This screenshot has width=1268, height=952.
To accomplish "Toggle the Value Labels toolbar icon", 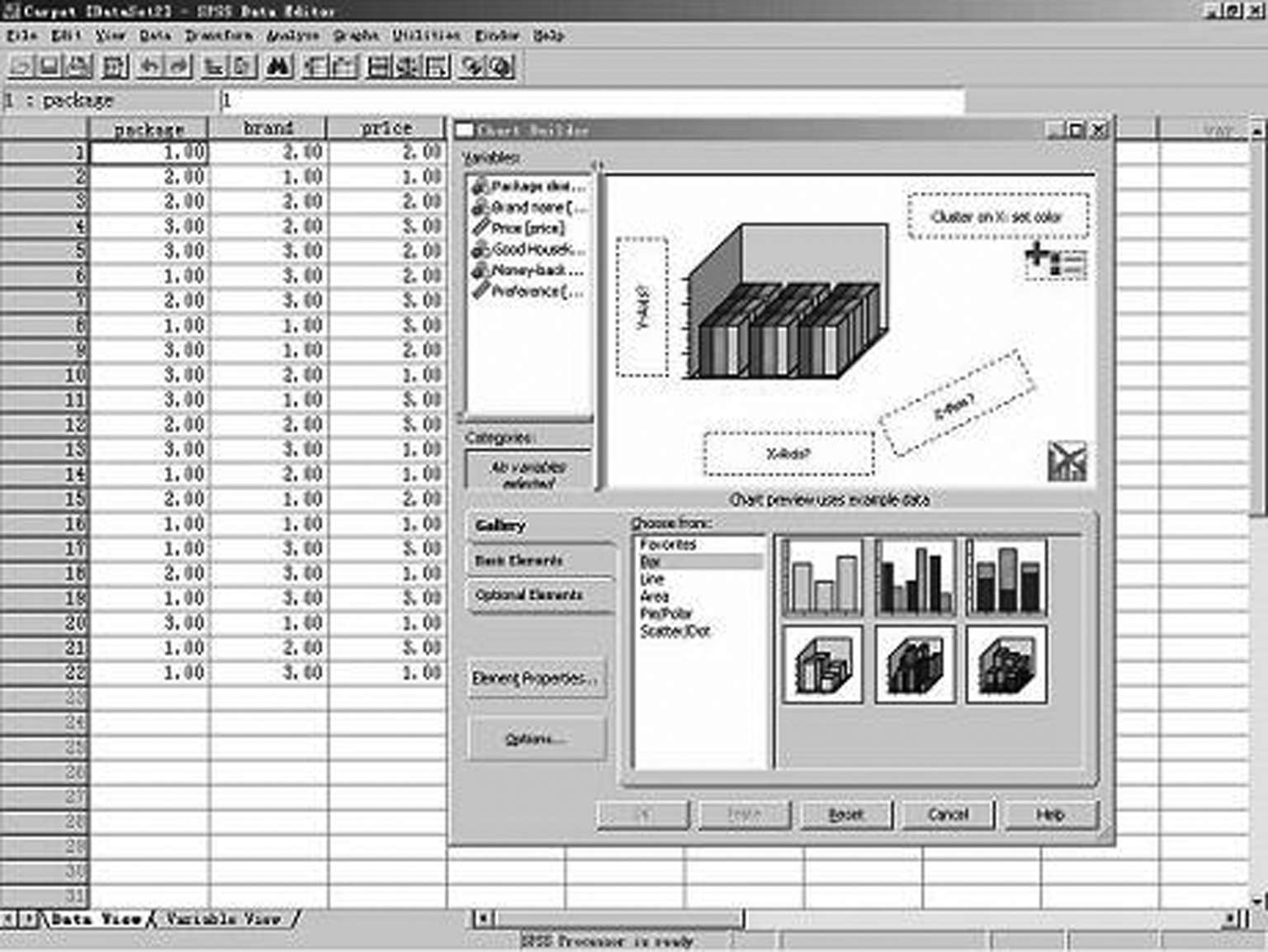I will point(473,66).
